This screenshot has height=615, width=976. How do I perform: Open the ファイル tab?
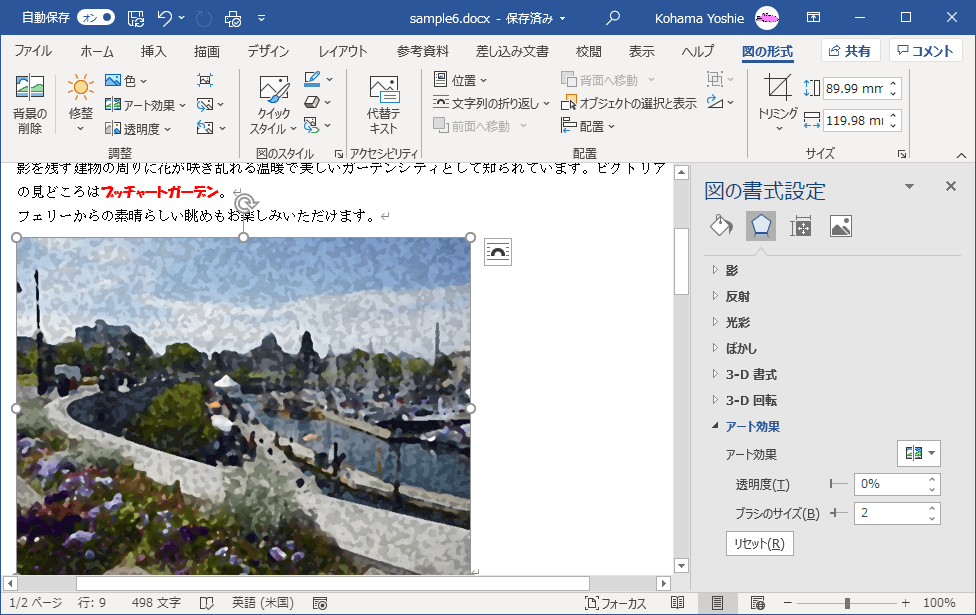pyautogui.click(x=32, y=51)
